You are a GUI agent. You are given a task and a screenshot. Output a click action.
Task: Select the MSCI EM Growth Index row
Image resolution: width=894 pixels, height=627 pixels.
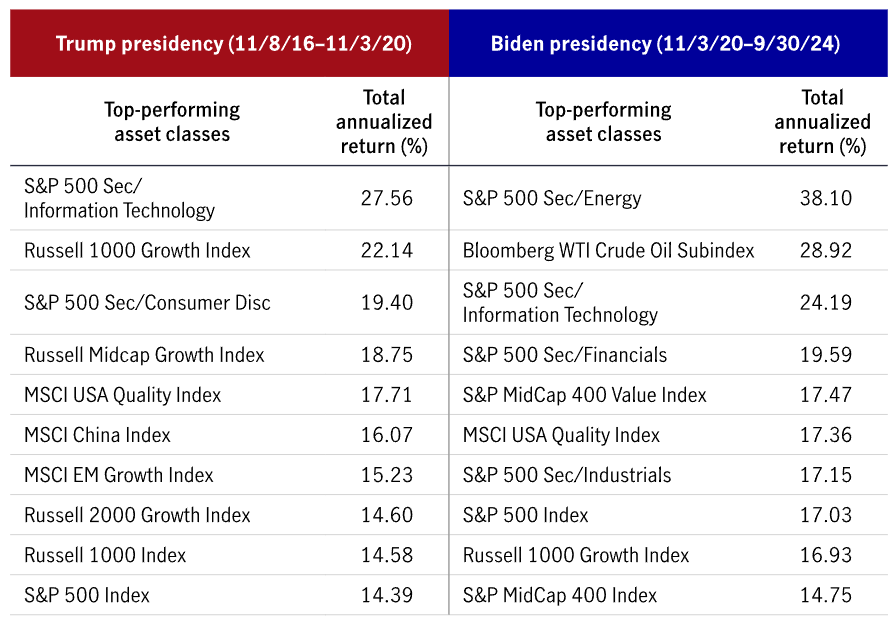click(x=119, y=475)
